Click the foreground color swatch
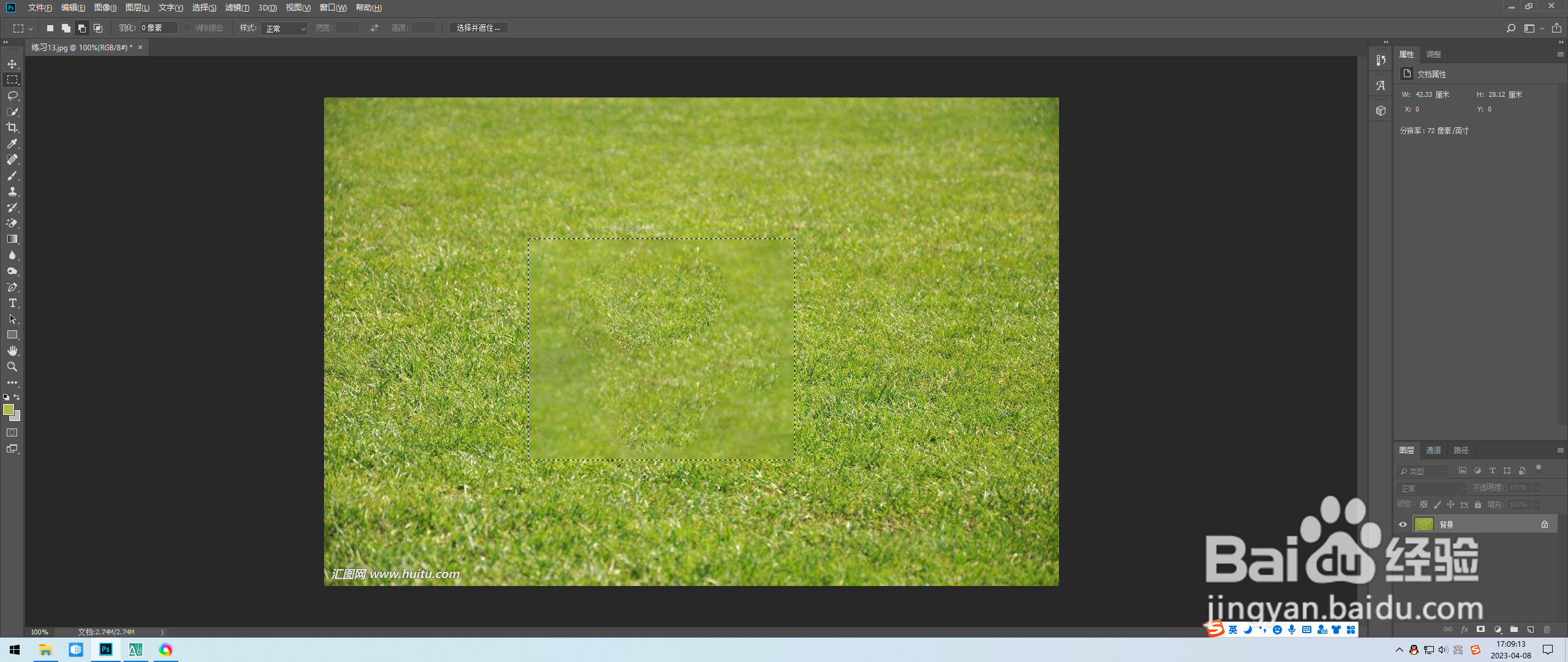This screenshot has height=662, width=1568. coord(8,409)
